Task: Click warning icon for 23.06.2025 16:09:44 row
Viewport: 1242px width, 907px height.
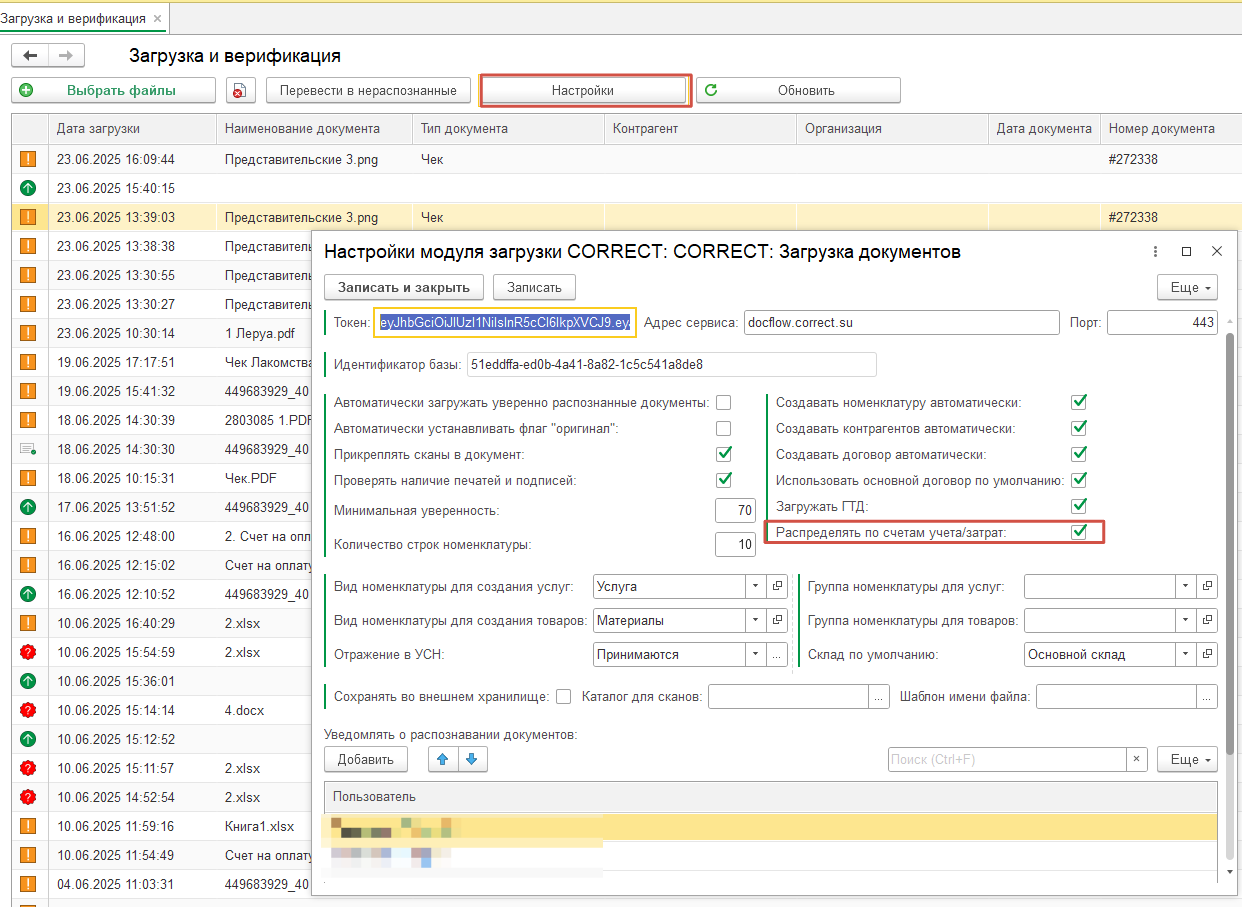Action: pos(28,159)
